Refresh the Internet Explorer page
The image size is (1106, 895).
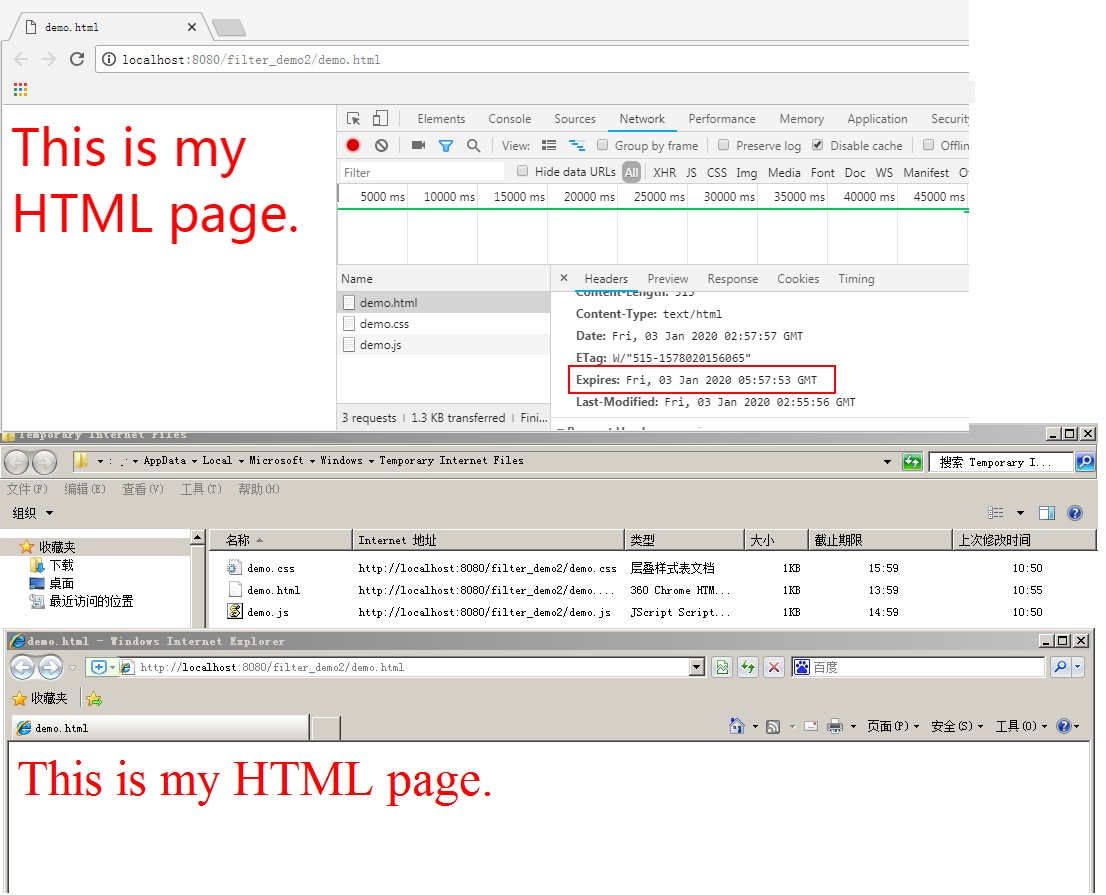pyautogui.click(x=748, y=666)
